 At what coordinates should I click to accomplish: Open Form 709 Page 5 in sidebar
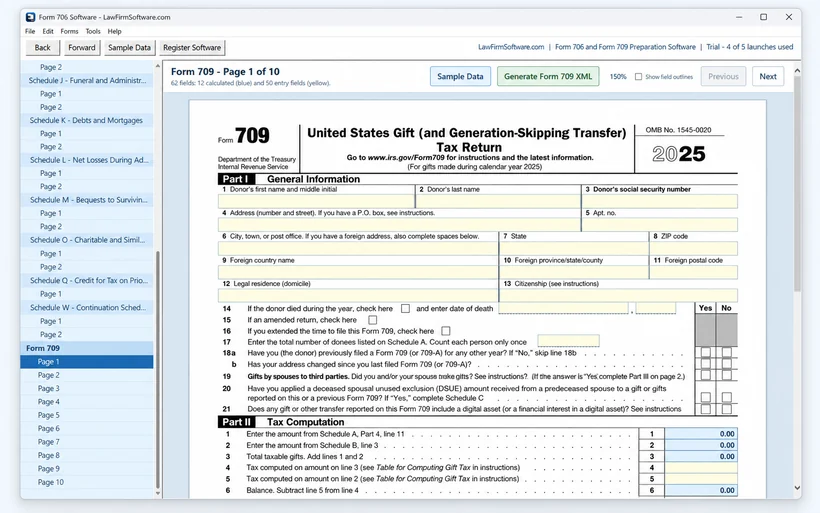(87, 415)
